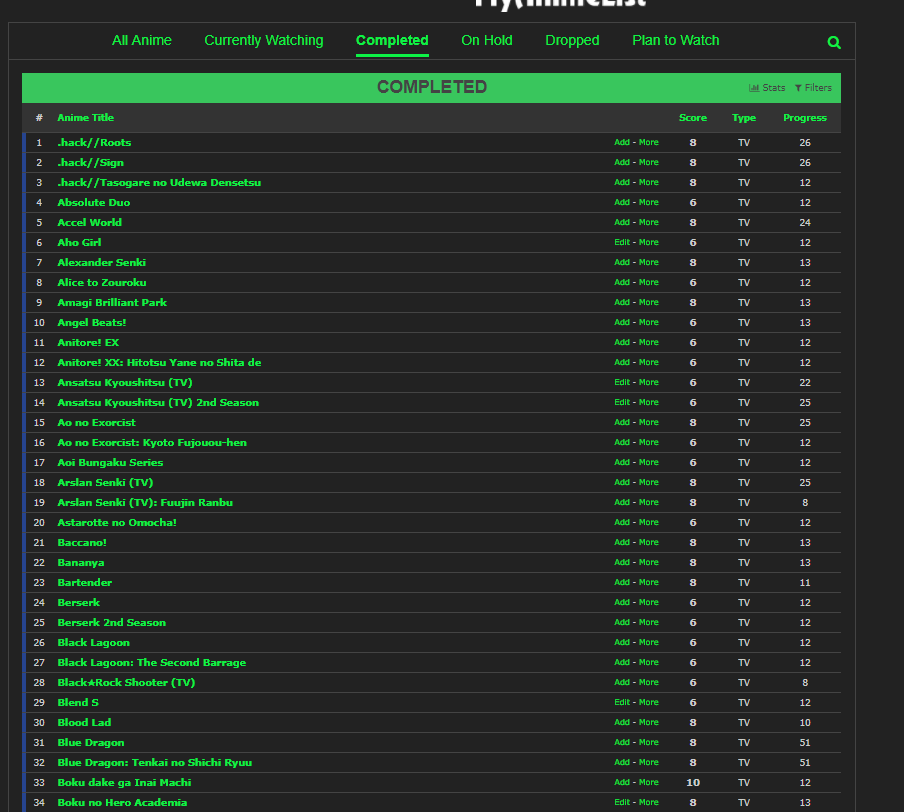Image resolution: width=904 pixels, height=812 pixels.
Task: Sort list by Progress column header
Action: coord(805,118)
